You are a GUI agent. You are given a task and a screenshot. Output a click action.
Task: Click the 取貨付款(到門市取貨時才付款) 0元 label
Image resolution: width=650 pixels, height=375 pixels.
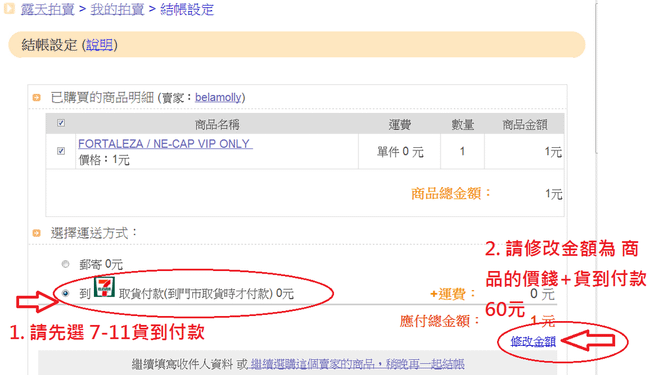[206, 293]
